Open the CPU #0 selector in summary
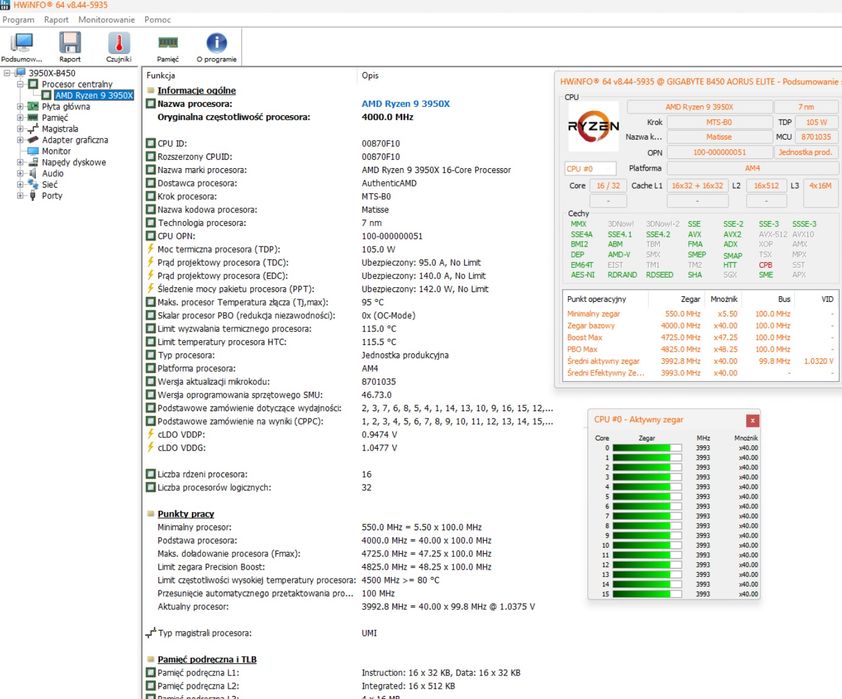Viewport: 842px width, 699px height. 590,169
